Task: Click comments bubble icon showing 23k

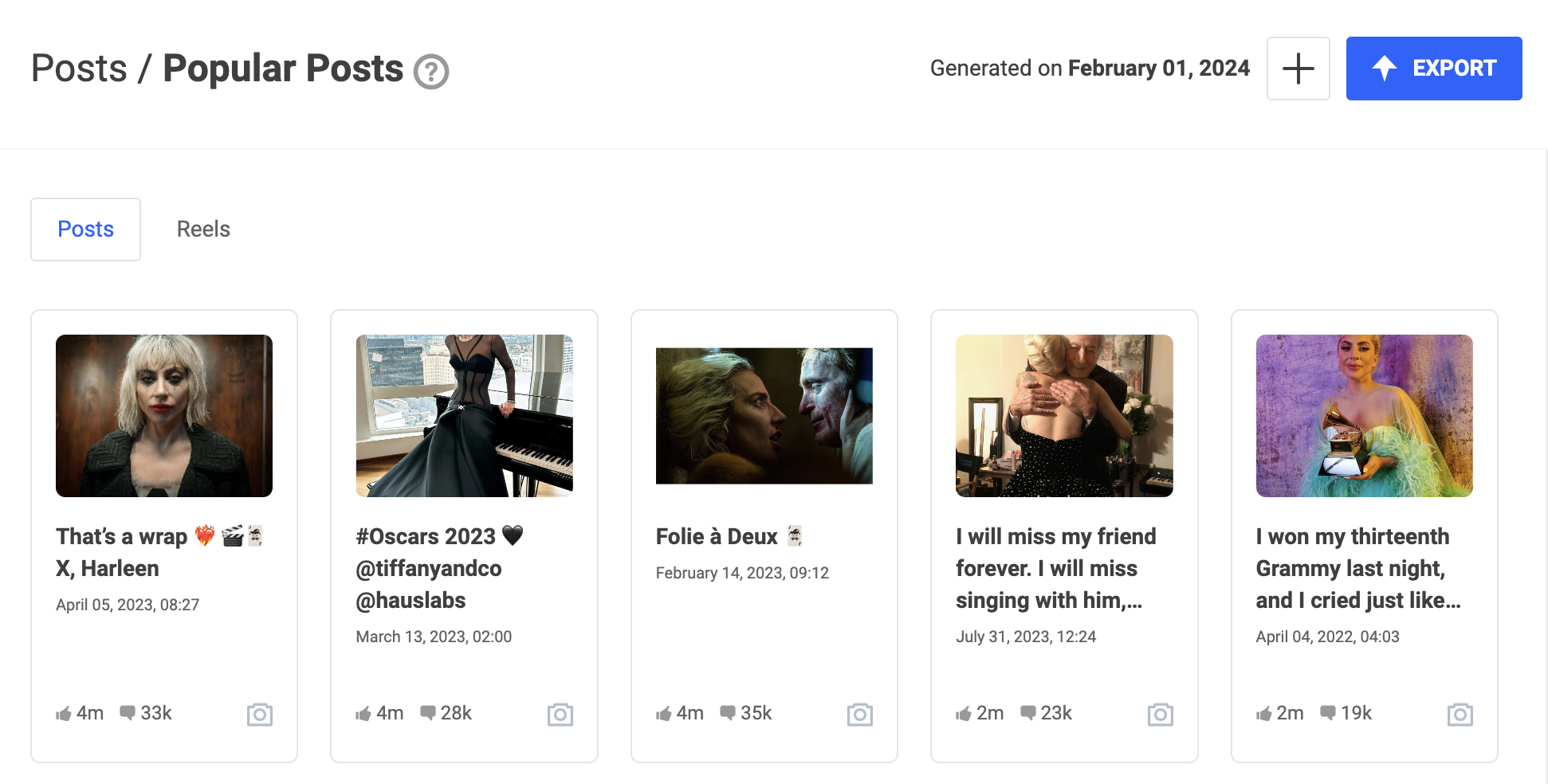Action: [x=1028, y=712]
